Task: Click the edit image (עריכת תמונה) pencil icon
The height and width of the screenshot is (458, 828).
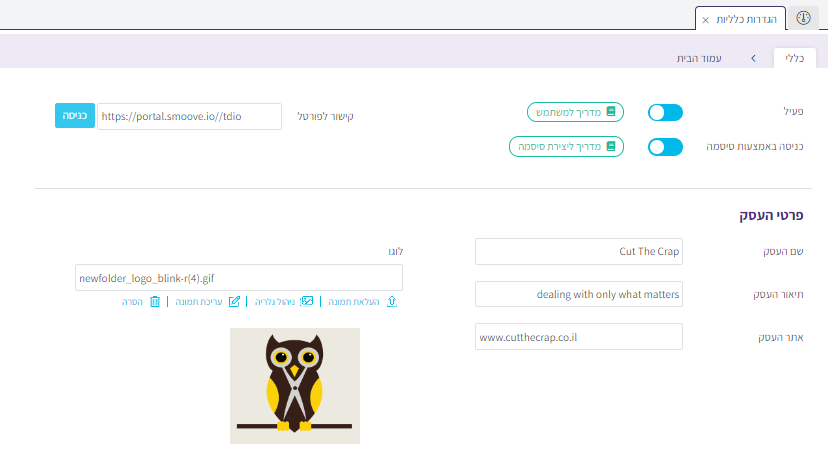Action: click(x=234, y=301)
